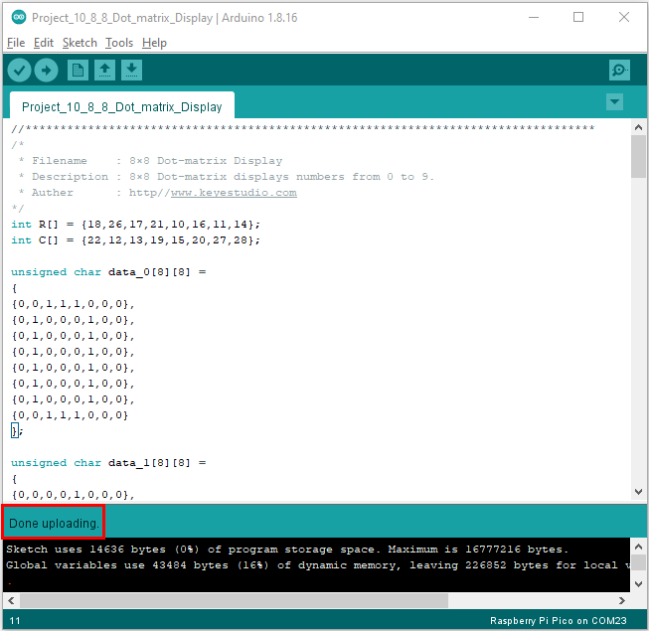Click the console scrollbar up arrow
The image size is (650, 632).
(x=638, y=547)
